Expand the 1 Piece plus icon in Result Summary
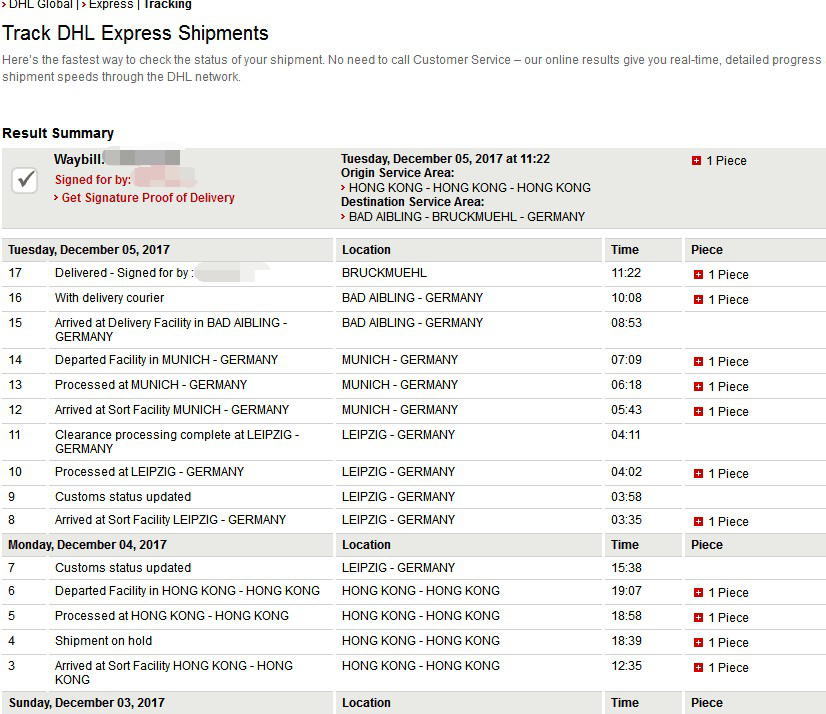The width and height of the screenshot is (826, 714). [696, 161]
